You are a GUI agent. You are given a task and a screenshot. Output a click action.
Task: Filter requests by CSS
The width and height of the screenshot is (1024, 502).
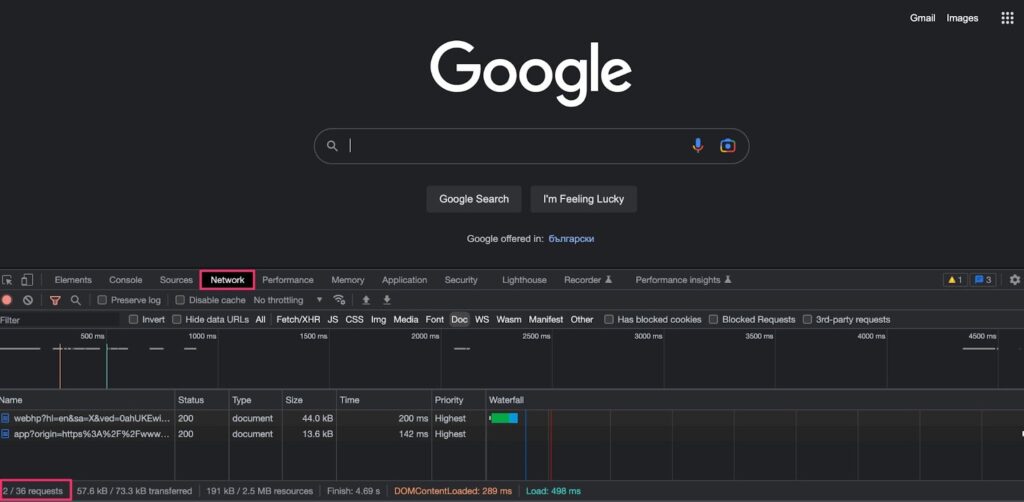tap(355, 319)
